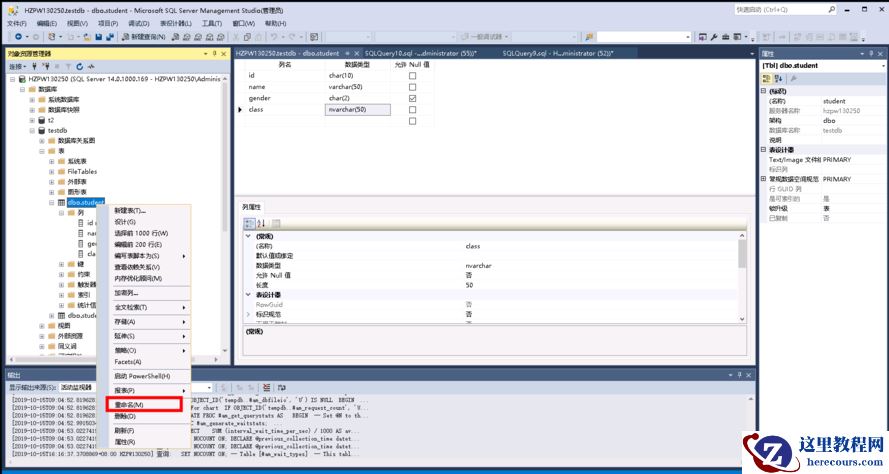Choose 删除(D) in the context menu
Image resolution: width=889 pixels, height=474 pixels.
(124, 416)
